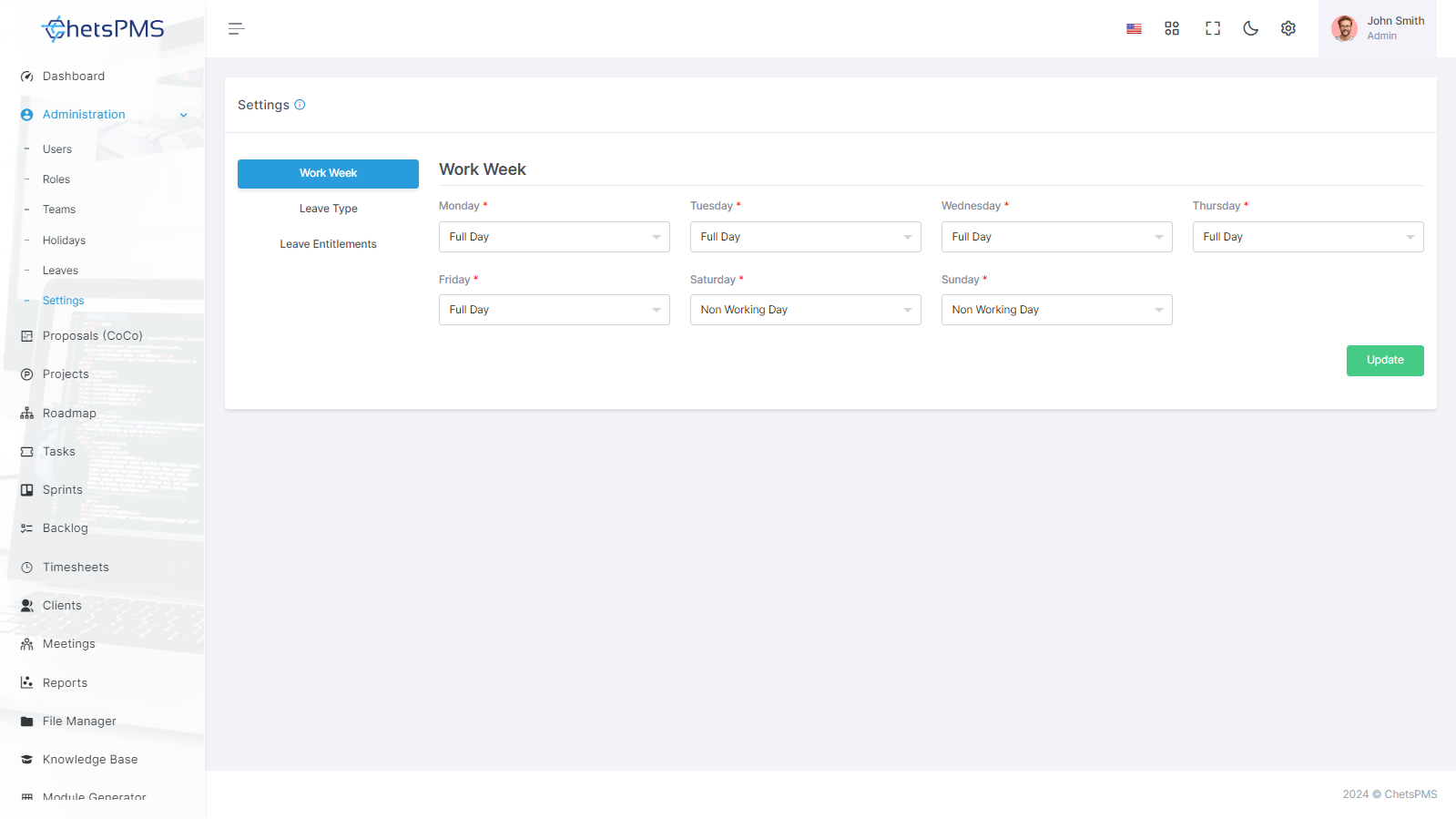Open the apps grid icon
Viewport: 1456px width, 819px height.
coord(1172,28)
